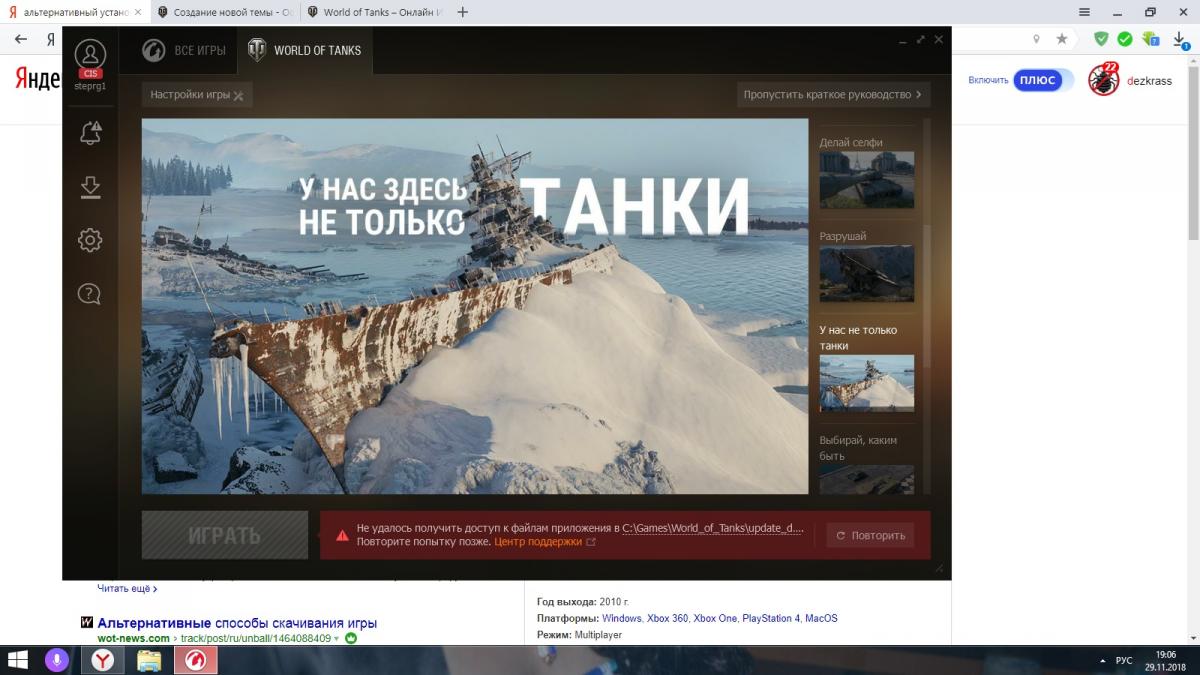Image resolution: width=1200 pixels, height=675 pixels.
Task: Open the Центр поддержки link
Action: [x=538, y=542]
